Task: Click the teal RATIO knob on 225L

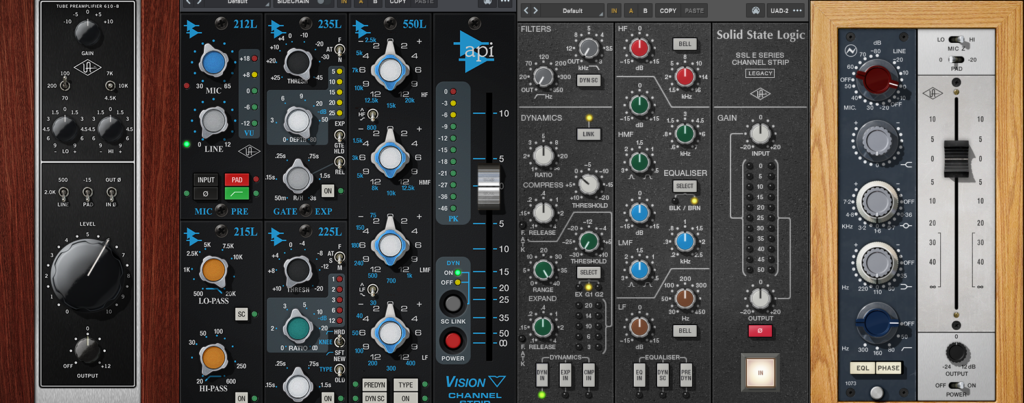Action: (298, 327)
